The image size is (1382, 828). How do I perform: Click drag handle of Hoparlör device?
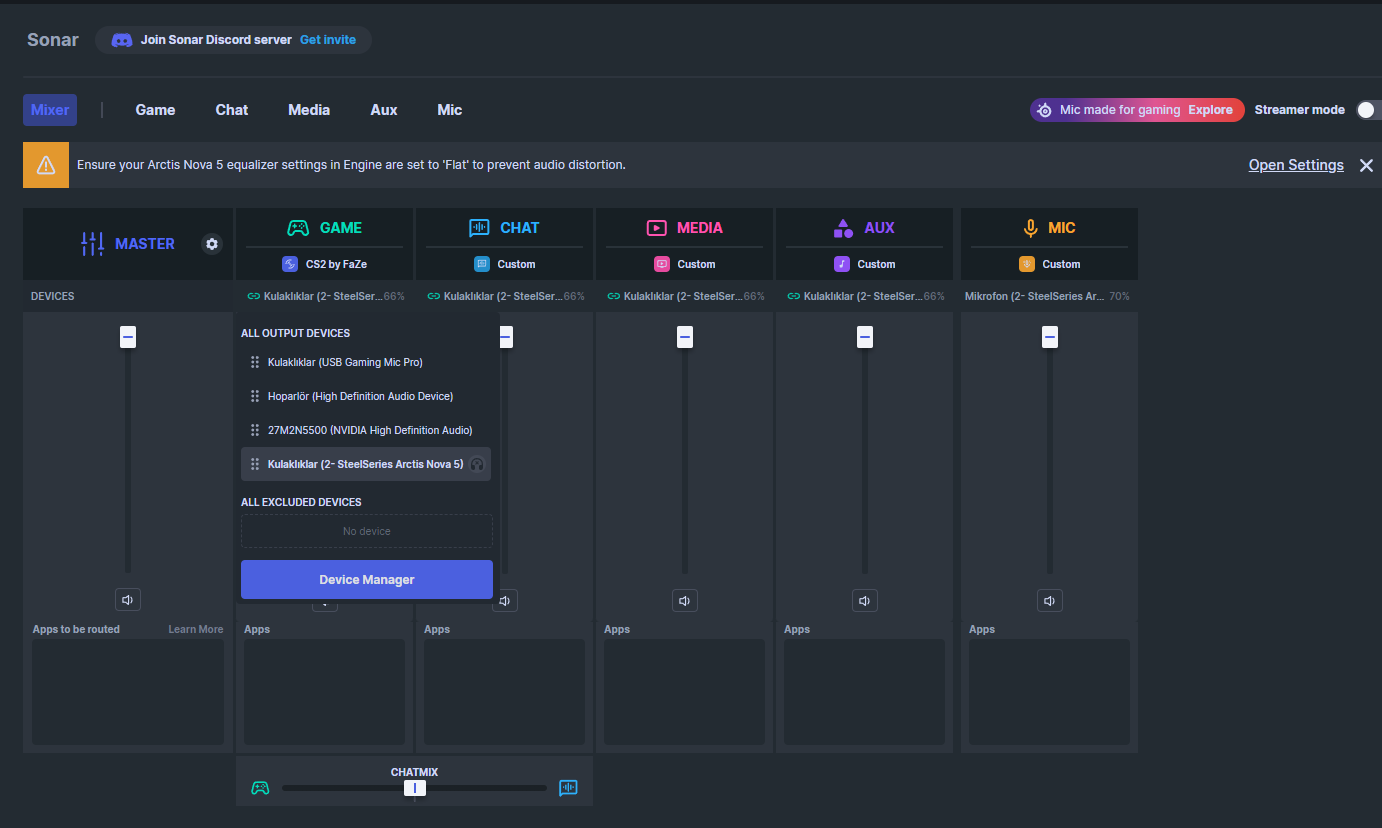click(255, 396)
